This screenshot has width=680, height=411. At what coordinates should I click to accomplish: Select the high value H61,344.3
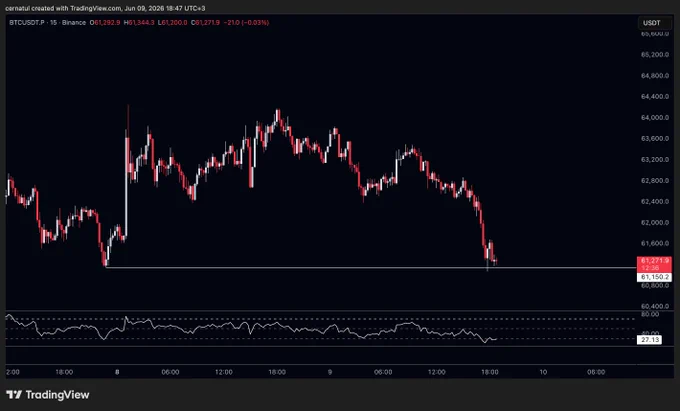pyautogui.click(x=139, y=23)
